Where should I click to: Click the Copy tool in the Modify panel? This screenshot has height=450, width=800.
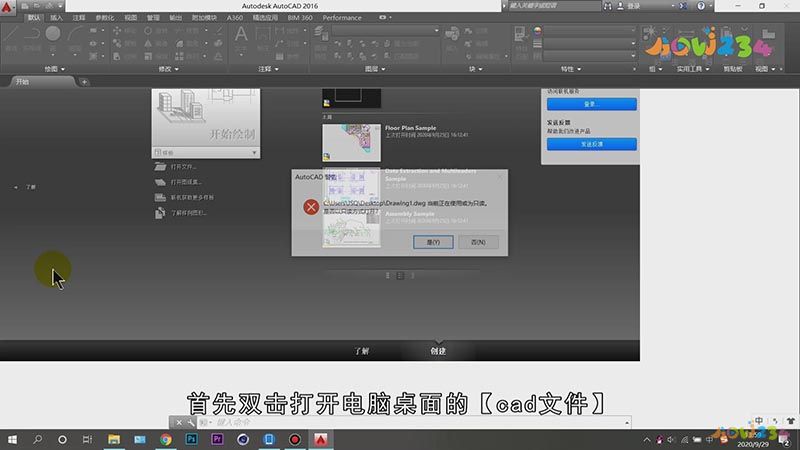point(123,43)
